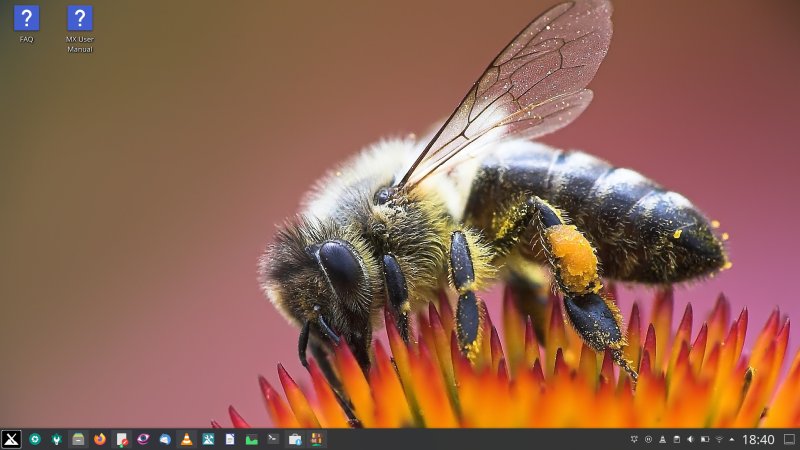Screen dimensions: 800x450
Task: Click the star-shaped tray icon
Action: (x=634, y=439)
